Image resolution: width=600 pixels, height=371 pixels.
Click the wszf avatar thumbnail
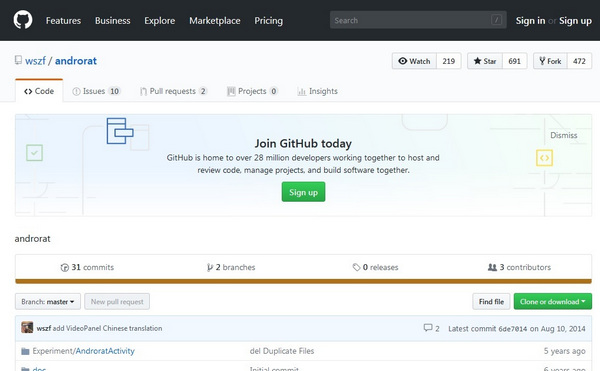[27, 328]
